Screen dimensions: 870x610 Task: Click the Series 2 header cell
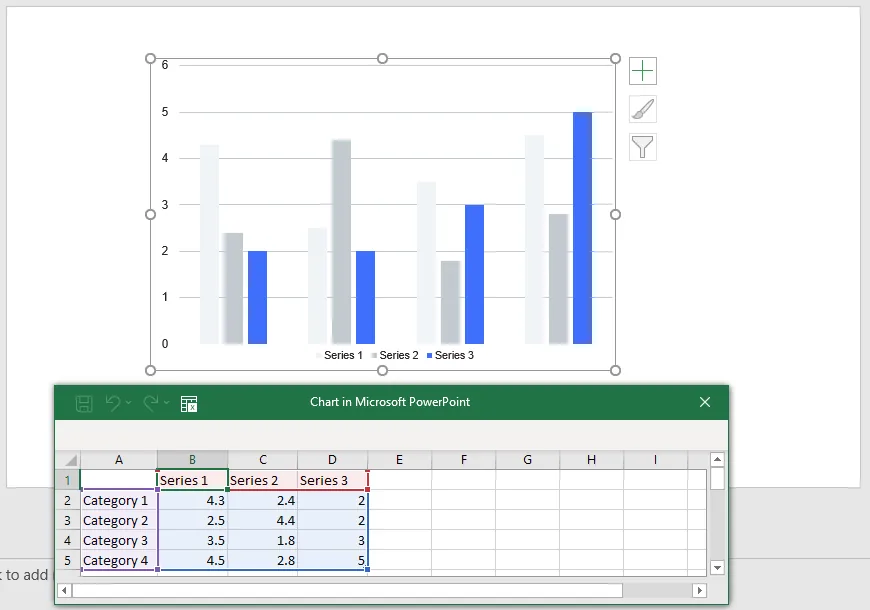tap(262, 480)
